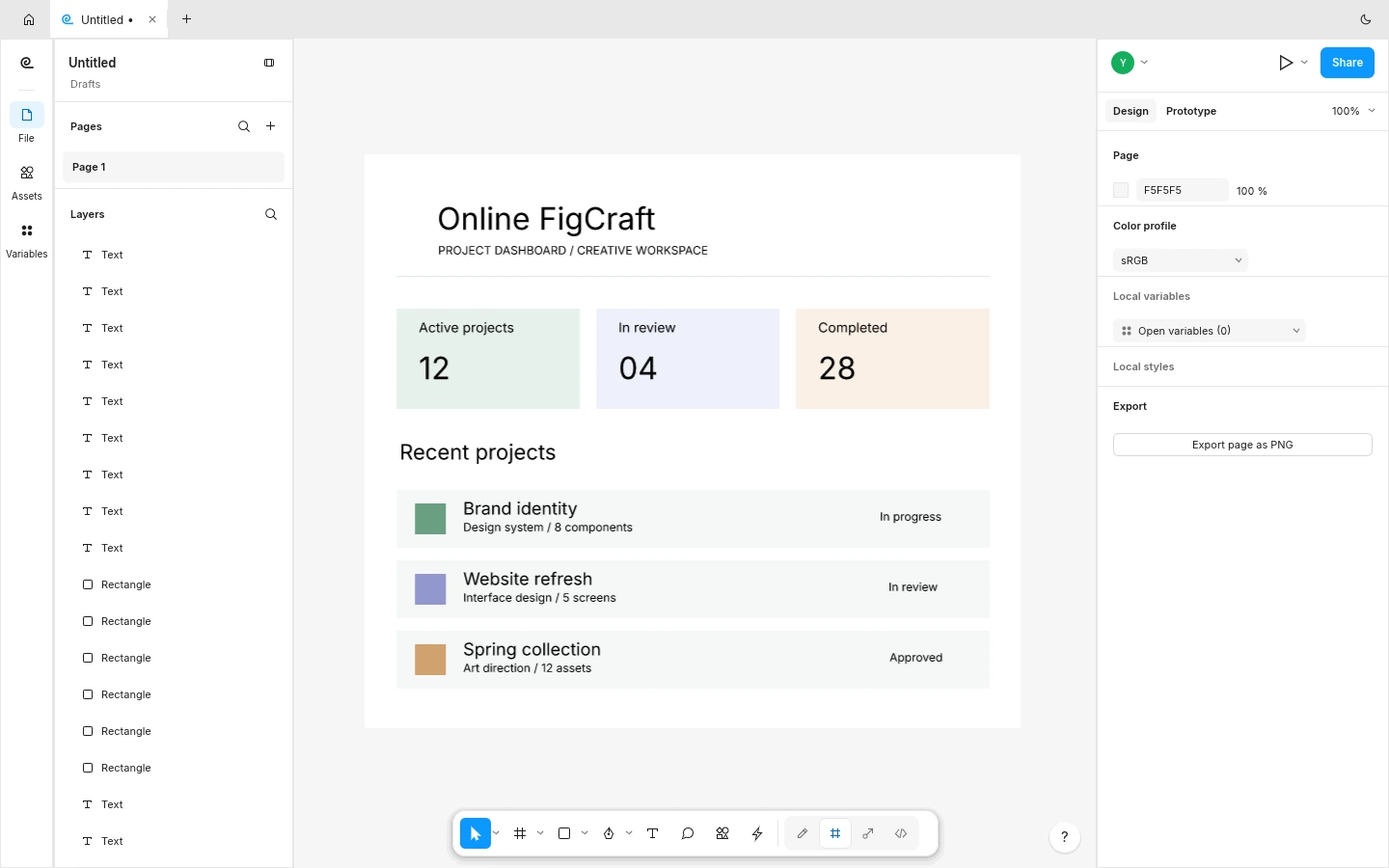
Task: Add a new page
Action: [x=271, y=126]
